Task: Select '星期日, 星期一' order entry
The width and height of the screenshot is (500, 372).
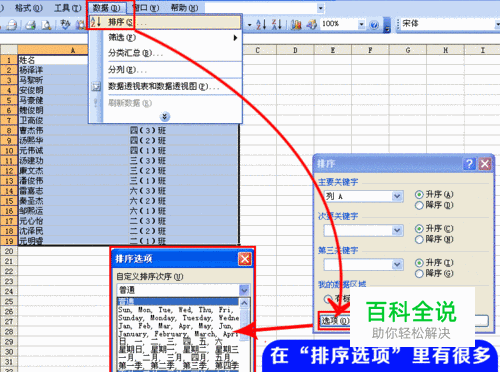Action: [178, 349]
